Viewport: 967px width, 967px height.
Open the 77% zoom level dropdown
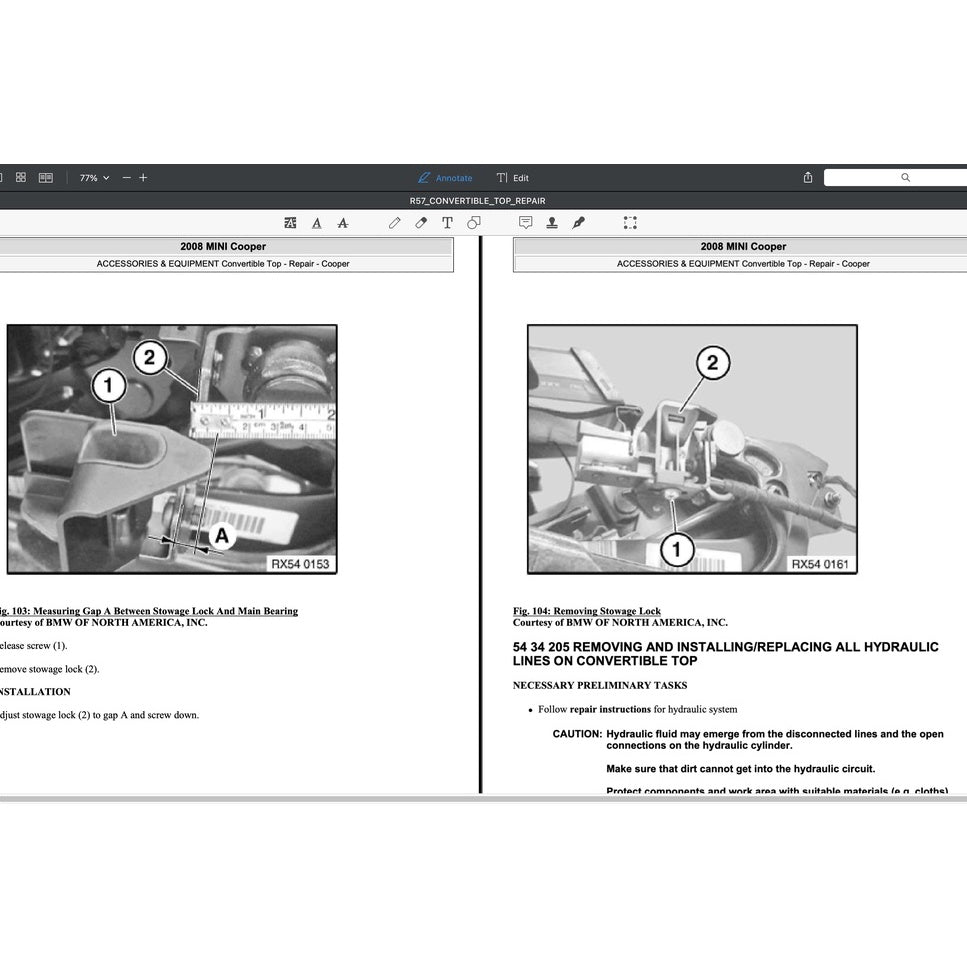click(93, 177)
